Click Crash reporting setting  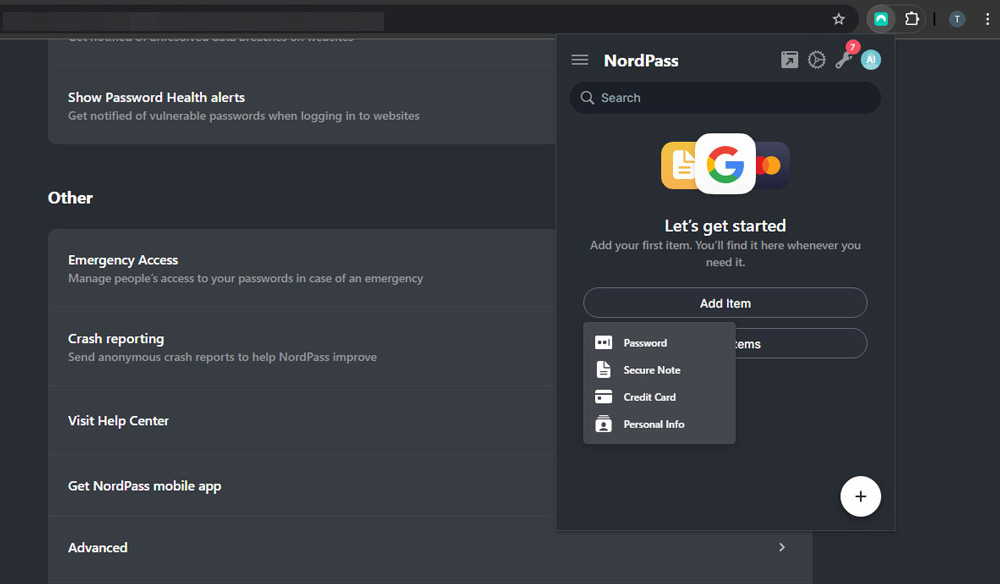pos(302,347)
